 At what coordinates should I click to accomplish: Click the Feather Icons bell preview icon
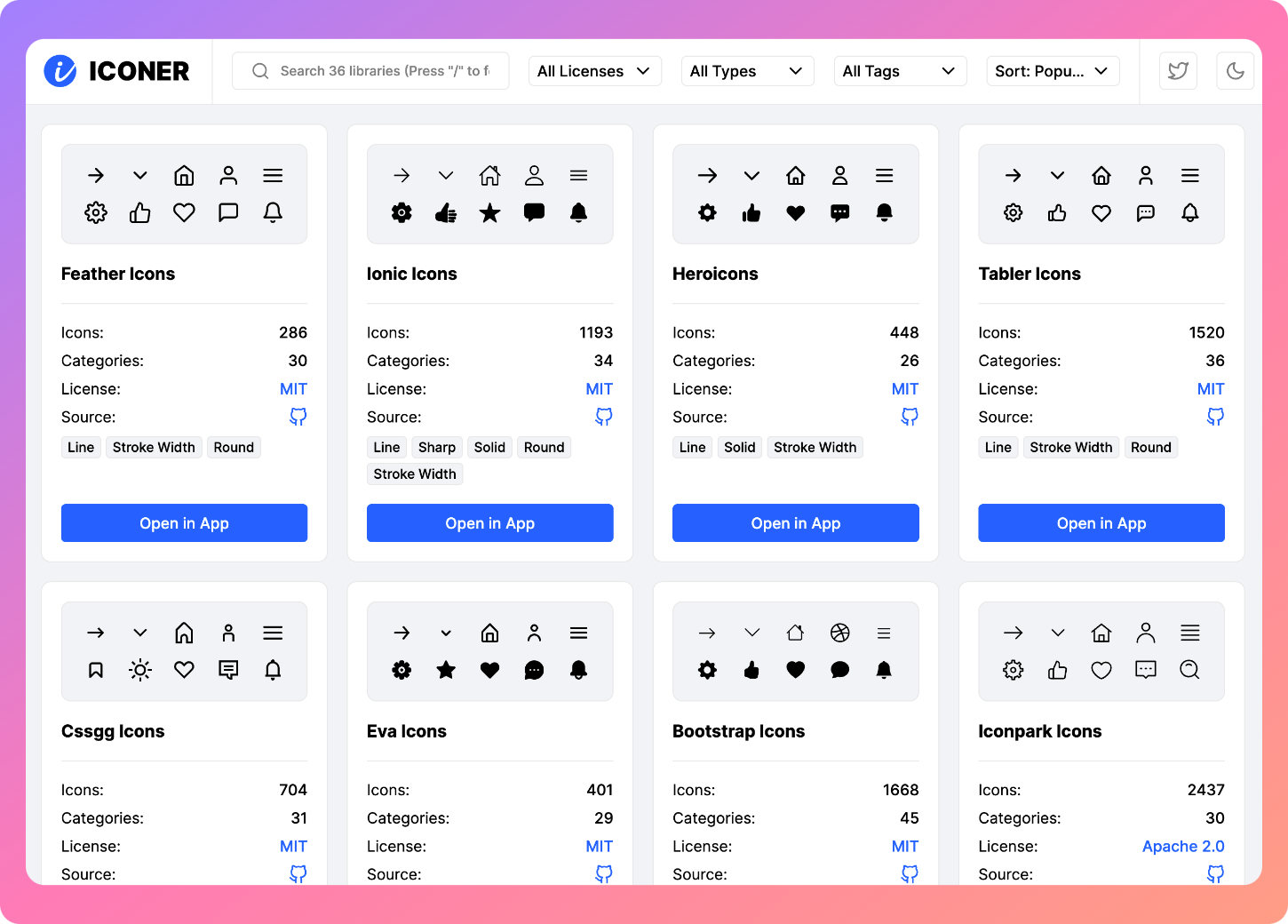[x=273, y=212]
